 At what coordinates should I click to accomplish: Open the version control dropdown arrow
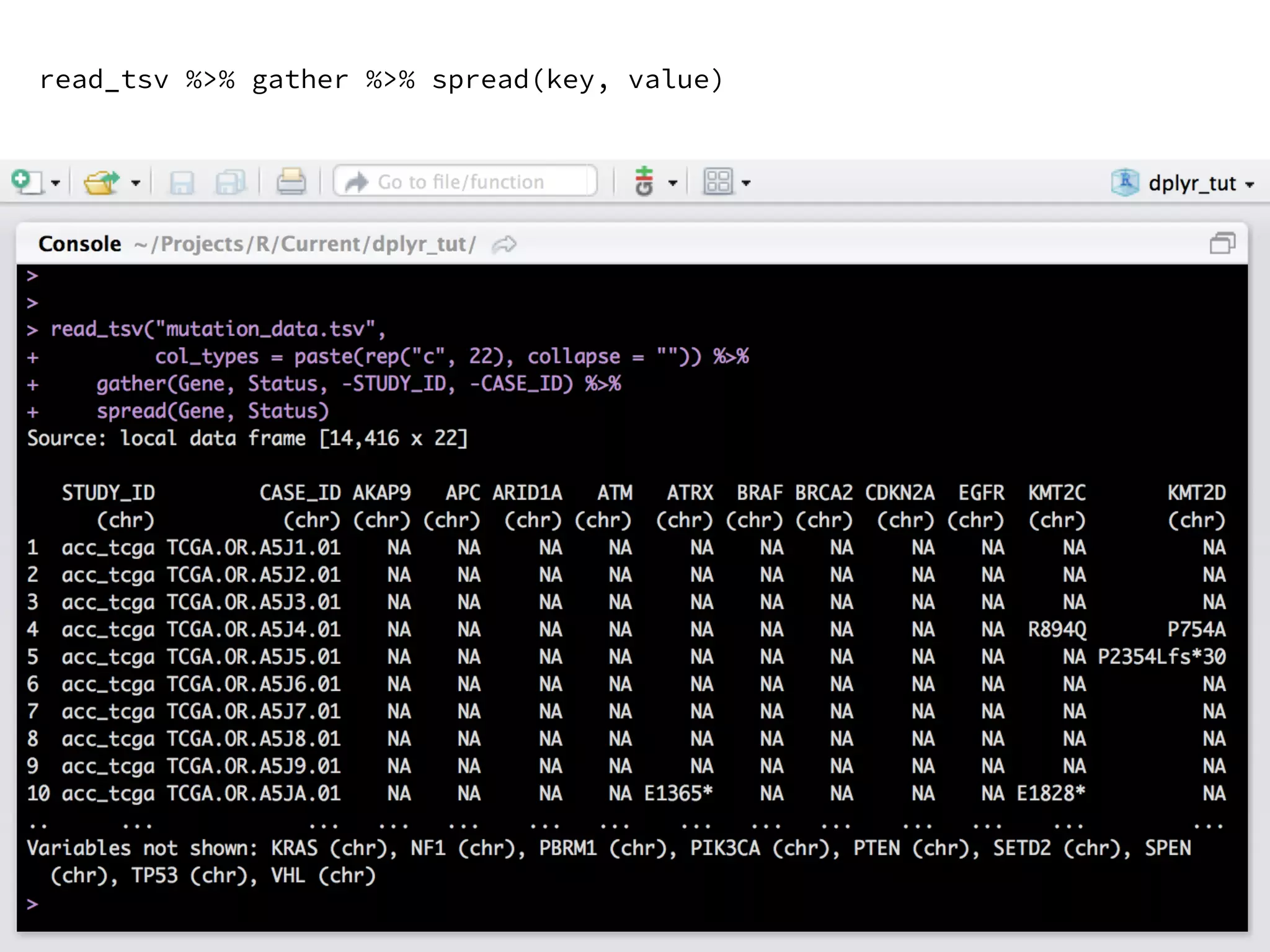[673, 183]
